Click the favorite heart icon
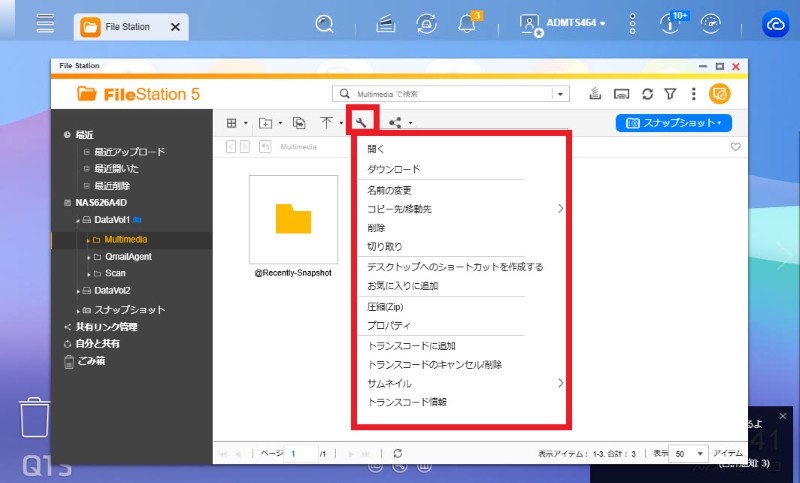800x483 pixels. [x=735, y=147]
